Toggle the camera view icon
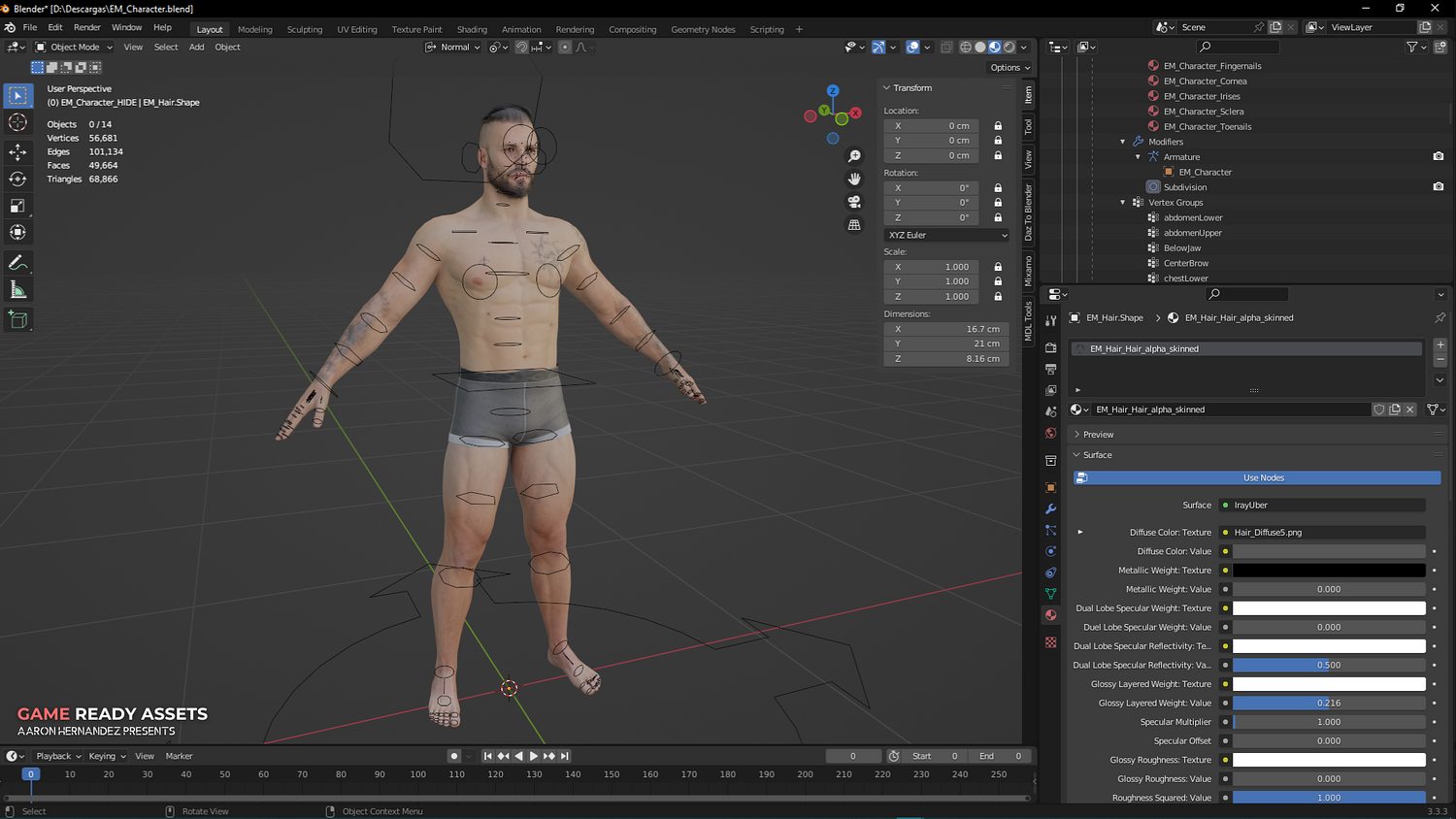 coord(854,202)
